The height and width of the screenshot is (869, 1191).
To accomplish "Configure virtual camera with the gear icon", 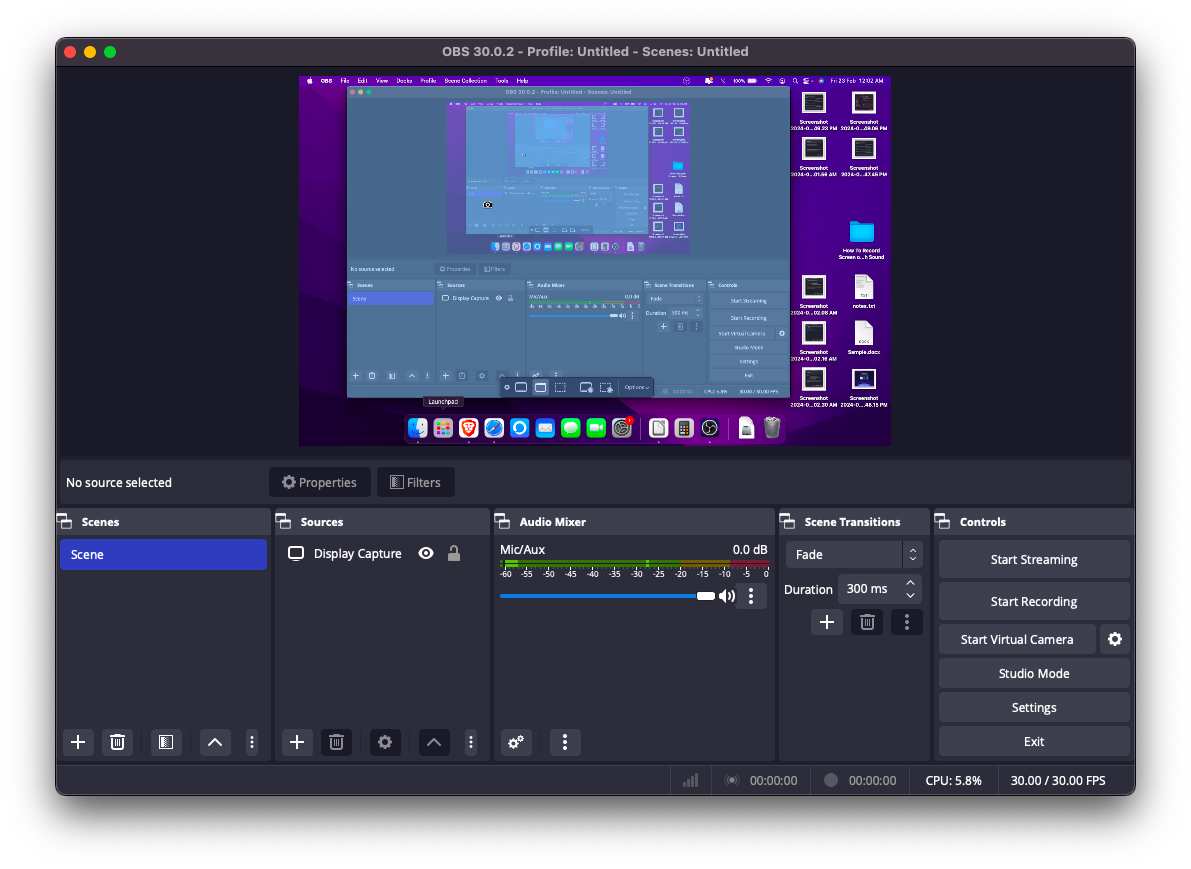I will [1114, 640].
